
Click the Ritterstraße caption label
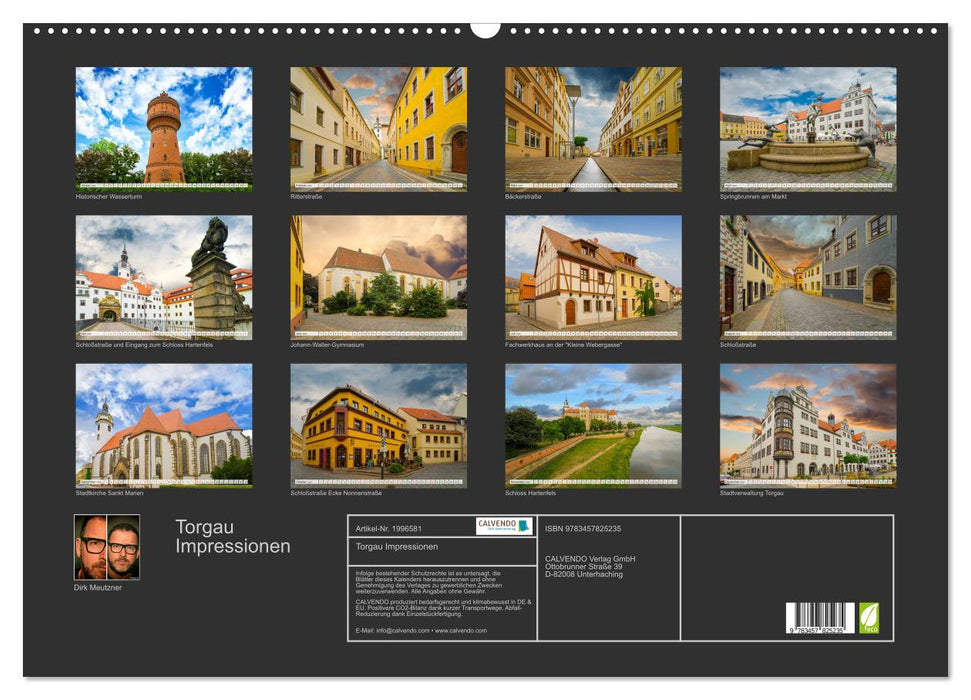tap(305, 195)
